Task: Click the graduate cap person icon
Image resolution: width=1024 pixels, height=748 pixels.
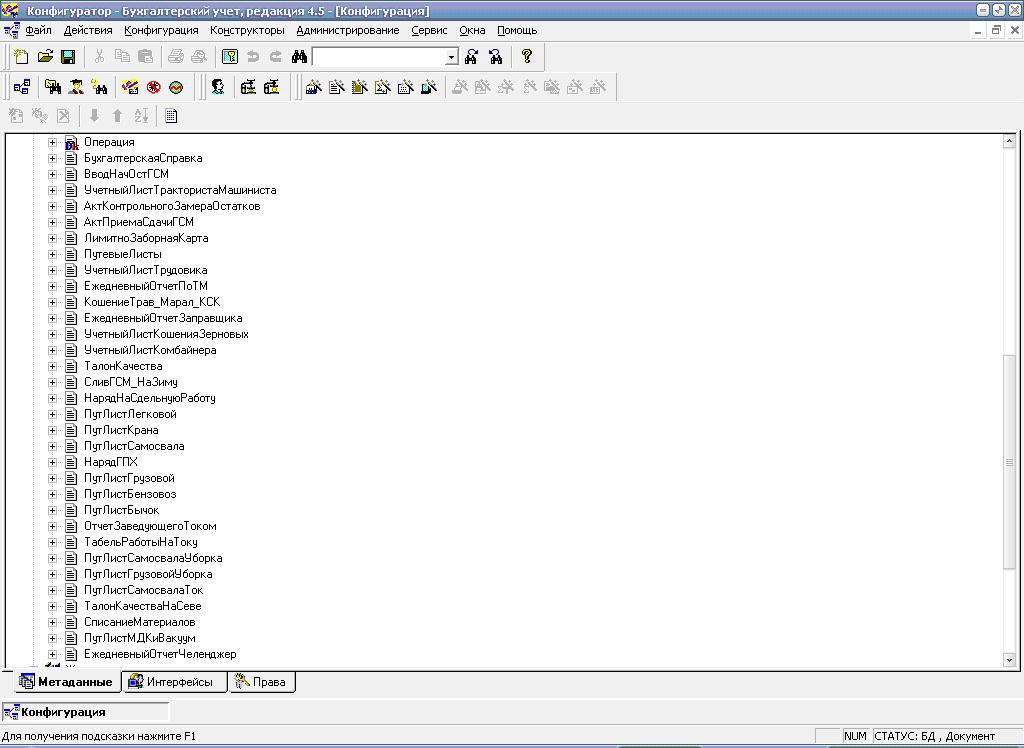Action: (x=76, y=87)
